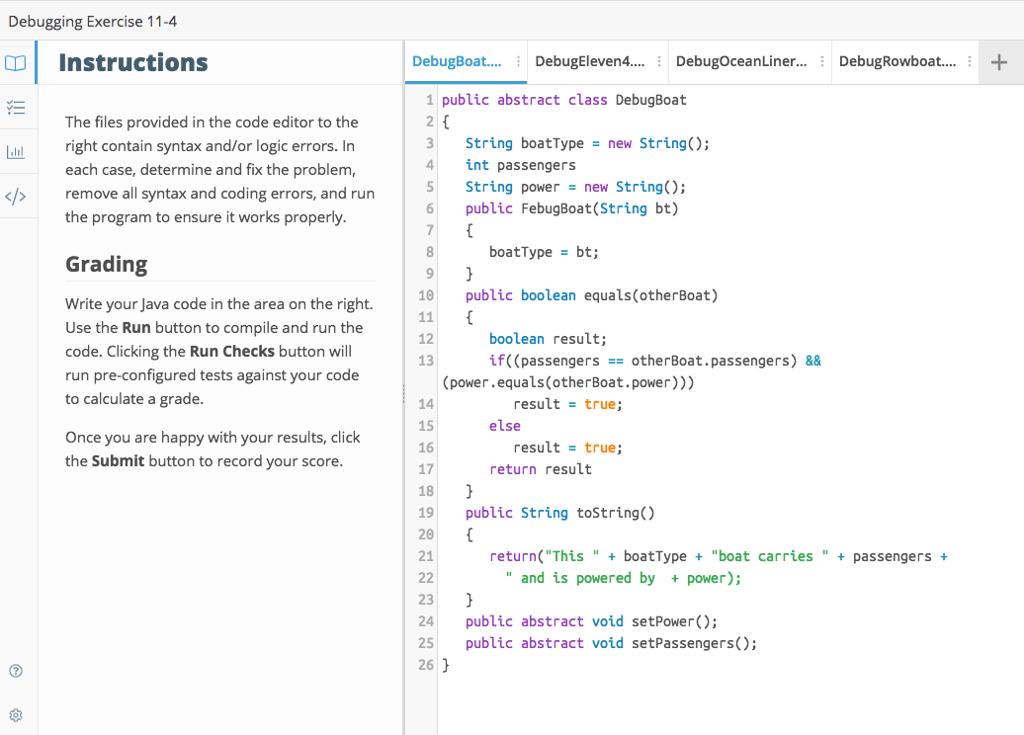Click line number 13 in the editor
Image resolution: width=1024 pixels, height=735 pixels.
[x=425, y=360]
